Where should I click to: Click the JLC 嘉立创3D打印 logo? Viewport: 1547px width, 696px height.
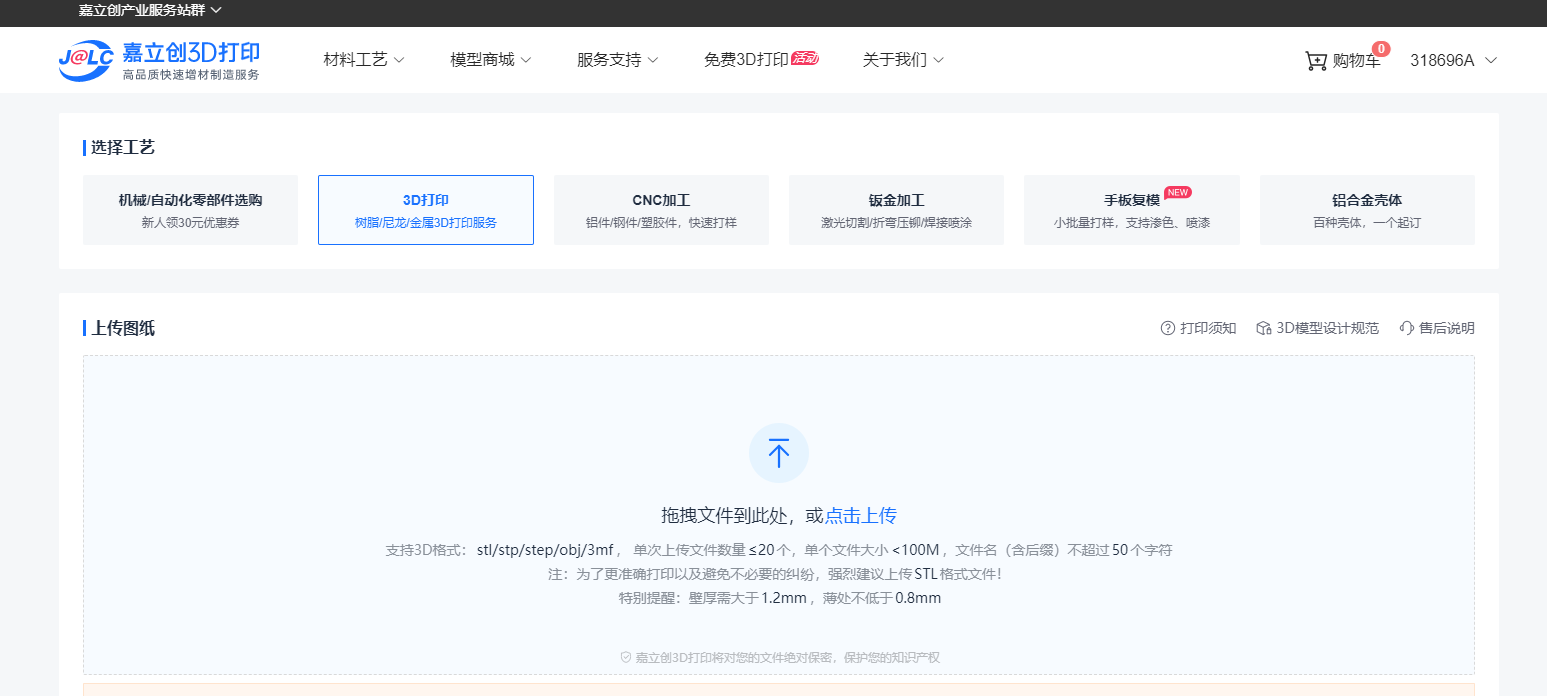159,60
